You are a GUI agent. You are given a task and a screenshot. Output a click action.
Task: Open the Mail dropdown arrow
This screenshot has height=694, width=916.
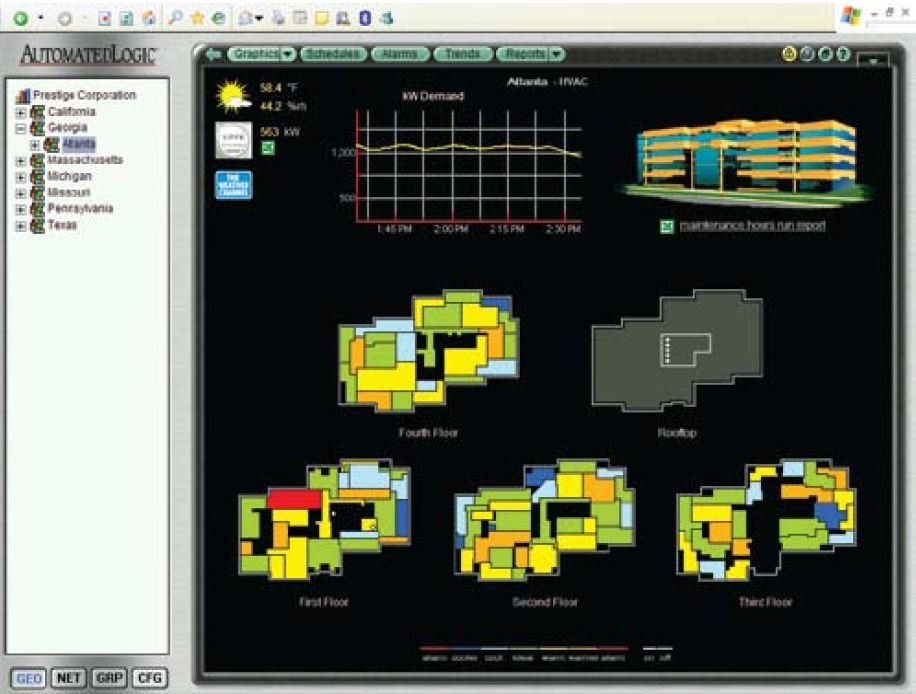(x=258, y=19)
